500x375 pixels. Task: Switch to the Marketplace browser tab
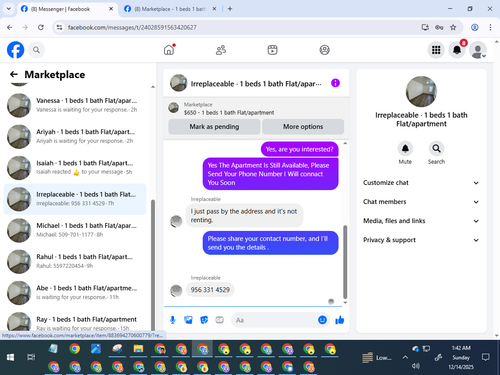(x=170, y=9)
